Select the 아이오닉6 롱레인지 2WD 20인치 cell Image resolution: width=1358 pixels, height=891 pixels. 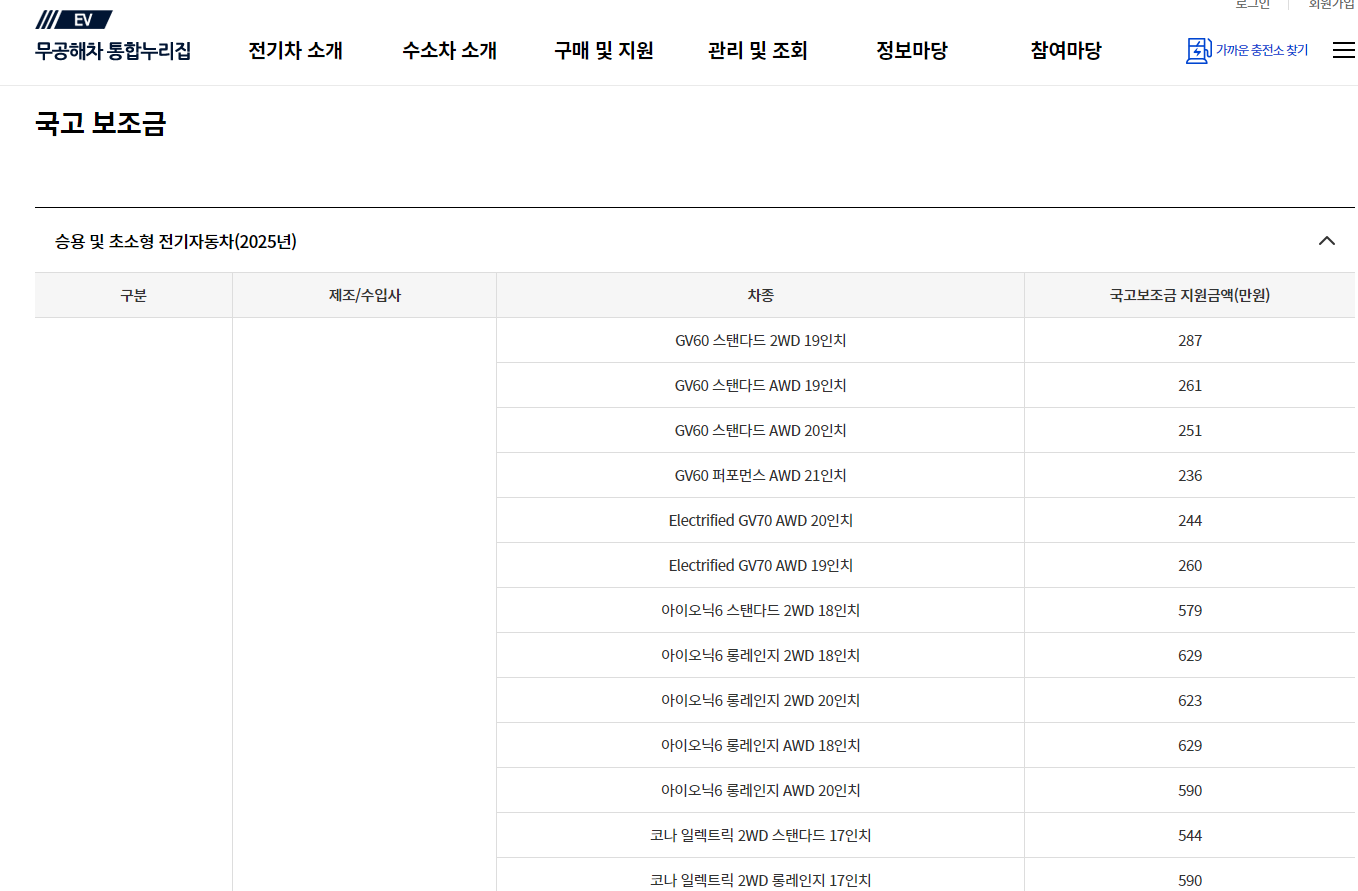click(x=761, y=700)
